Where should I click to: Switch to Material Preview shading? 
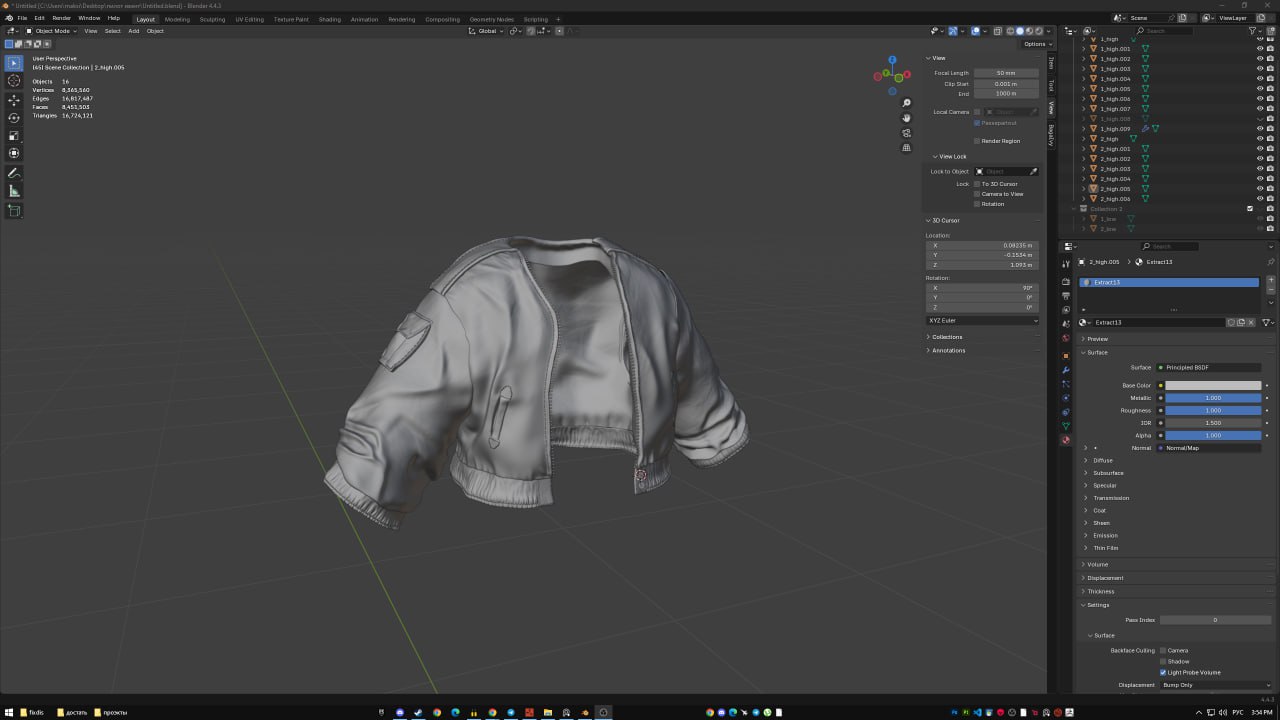1029,31
